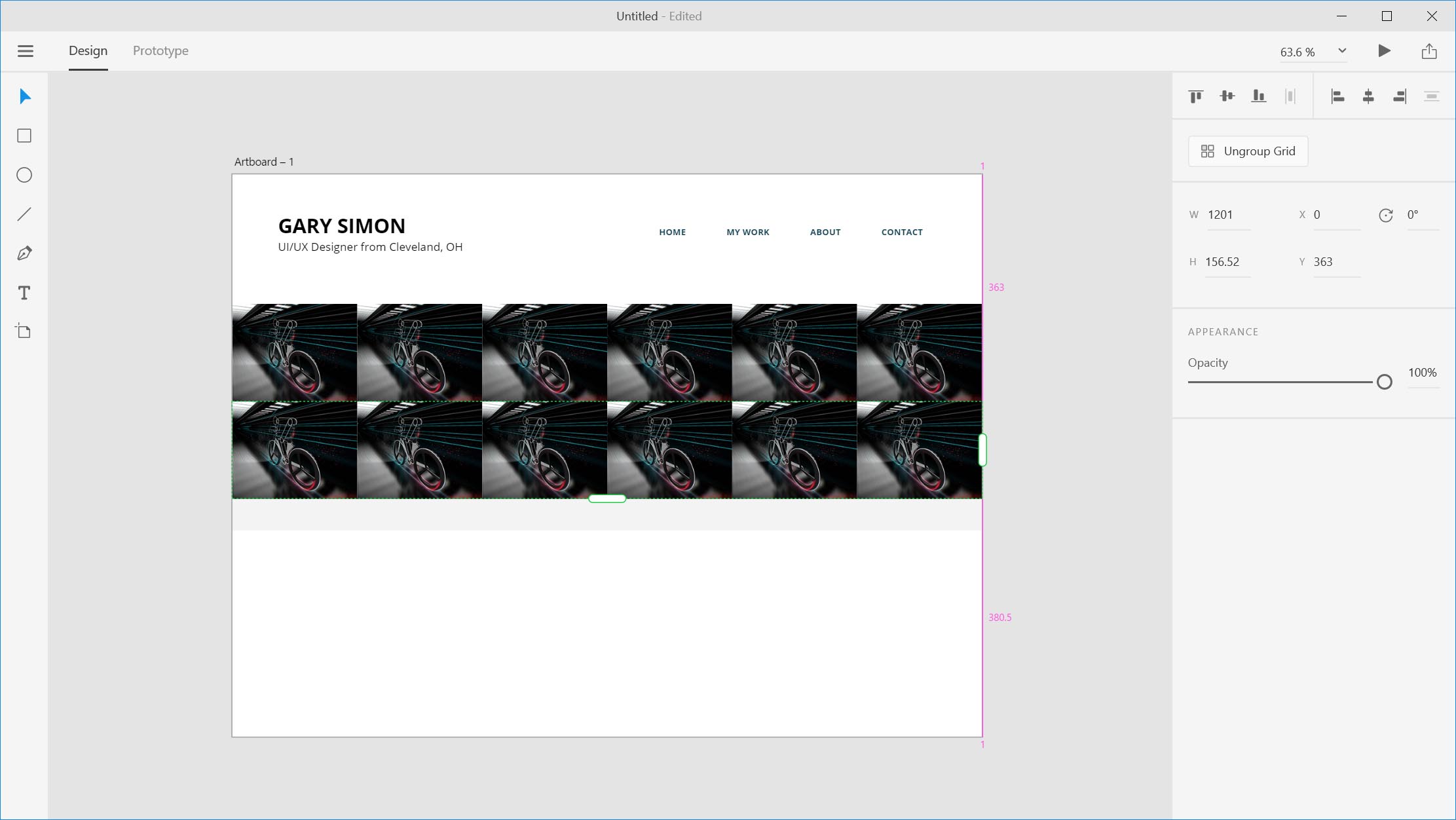Select the Rectangle tool
This screenshot has height=820, width=1456.
pos(24,136)
